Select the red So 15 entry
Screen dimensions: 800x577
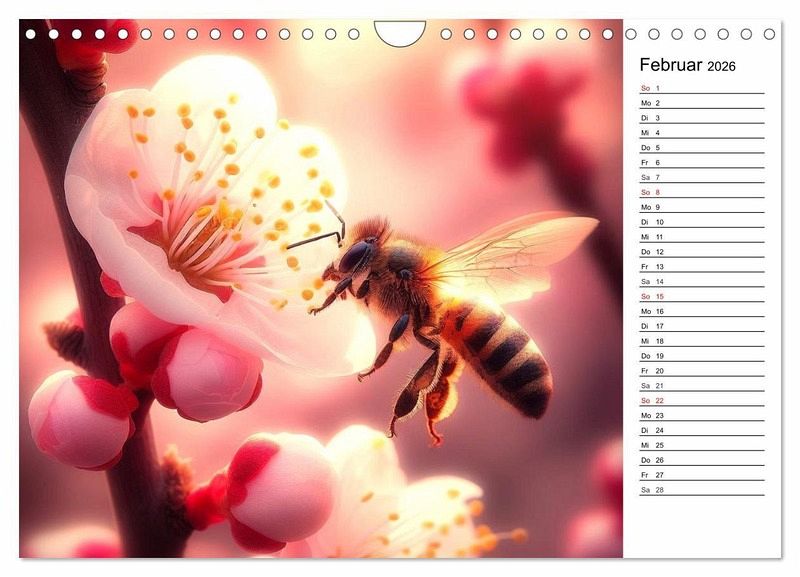[x=700, y=296]
